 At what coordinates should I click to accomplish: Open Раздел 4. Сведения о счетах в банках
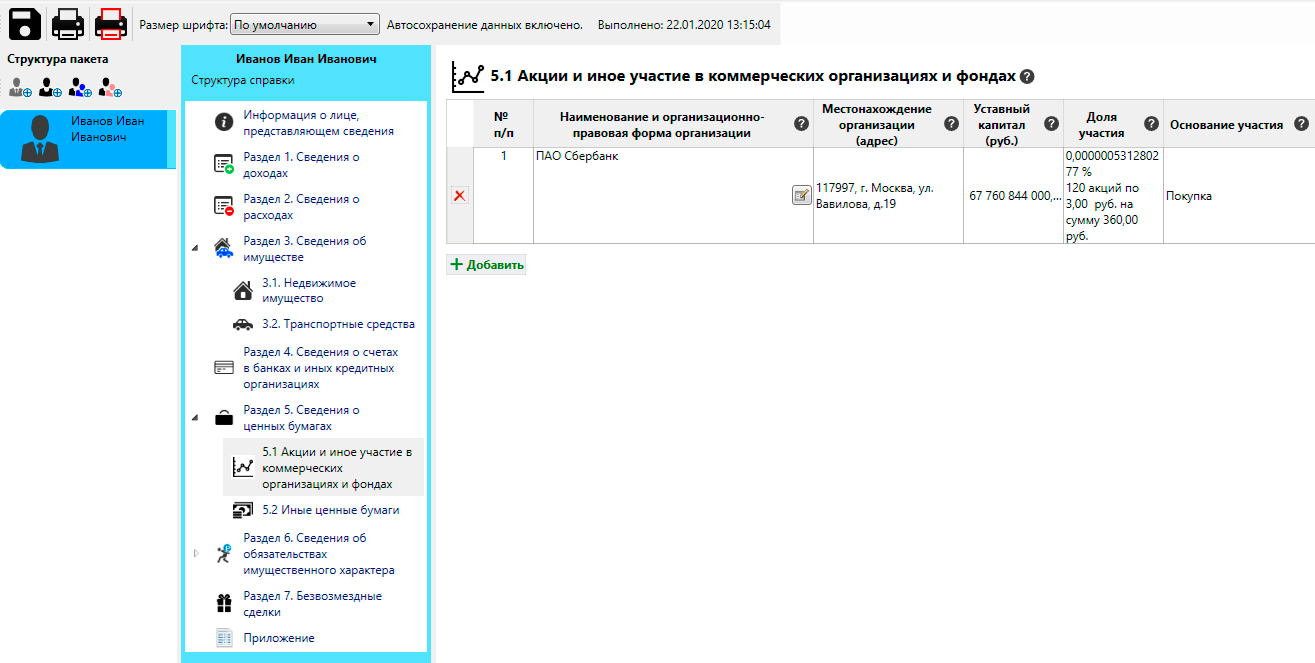[x=320, y=368]
